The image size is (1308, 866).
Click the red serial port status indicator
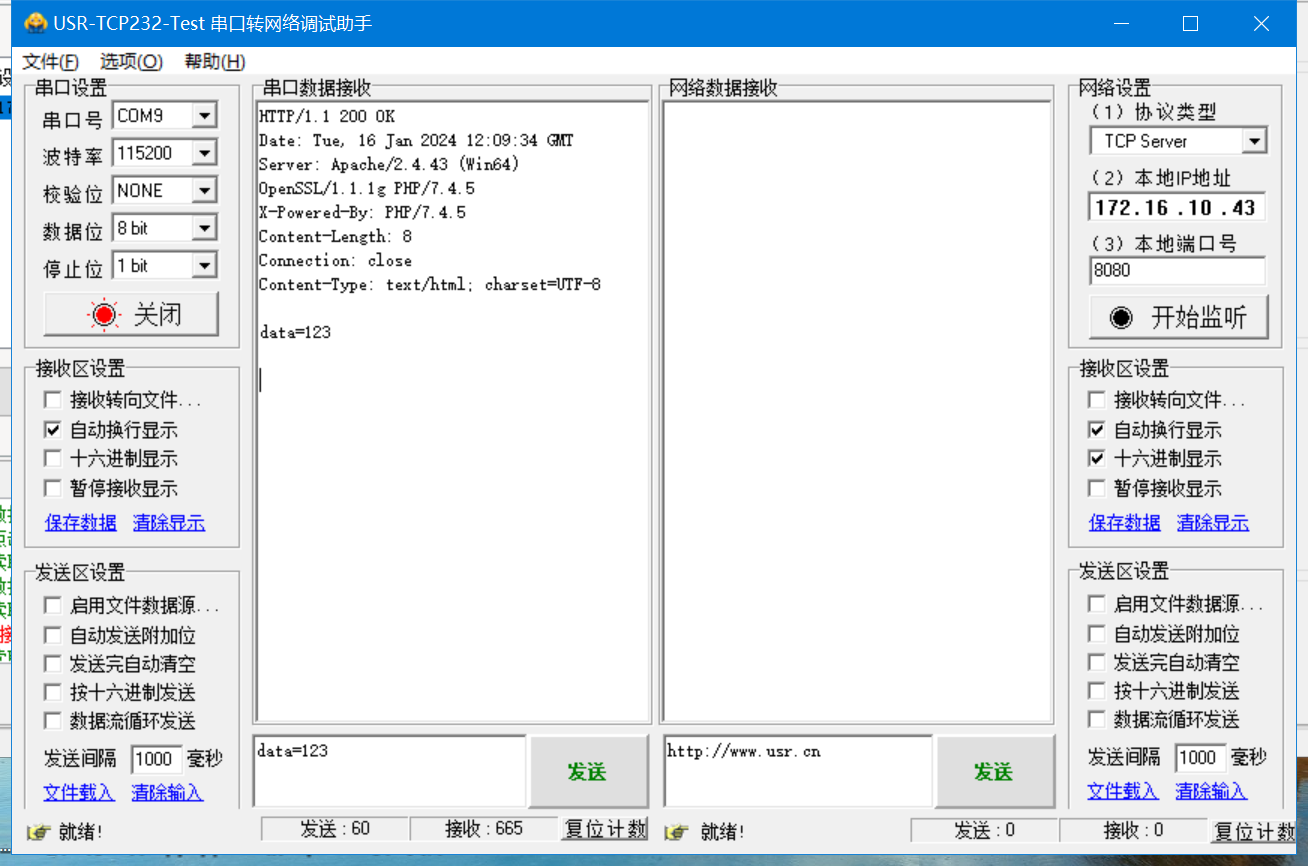click(x=104, y=315)
